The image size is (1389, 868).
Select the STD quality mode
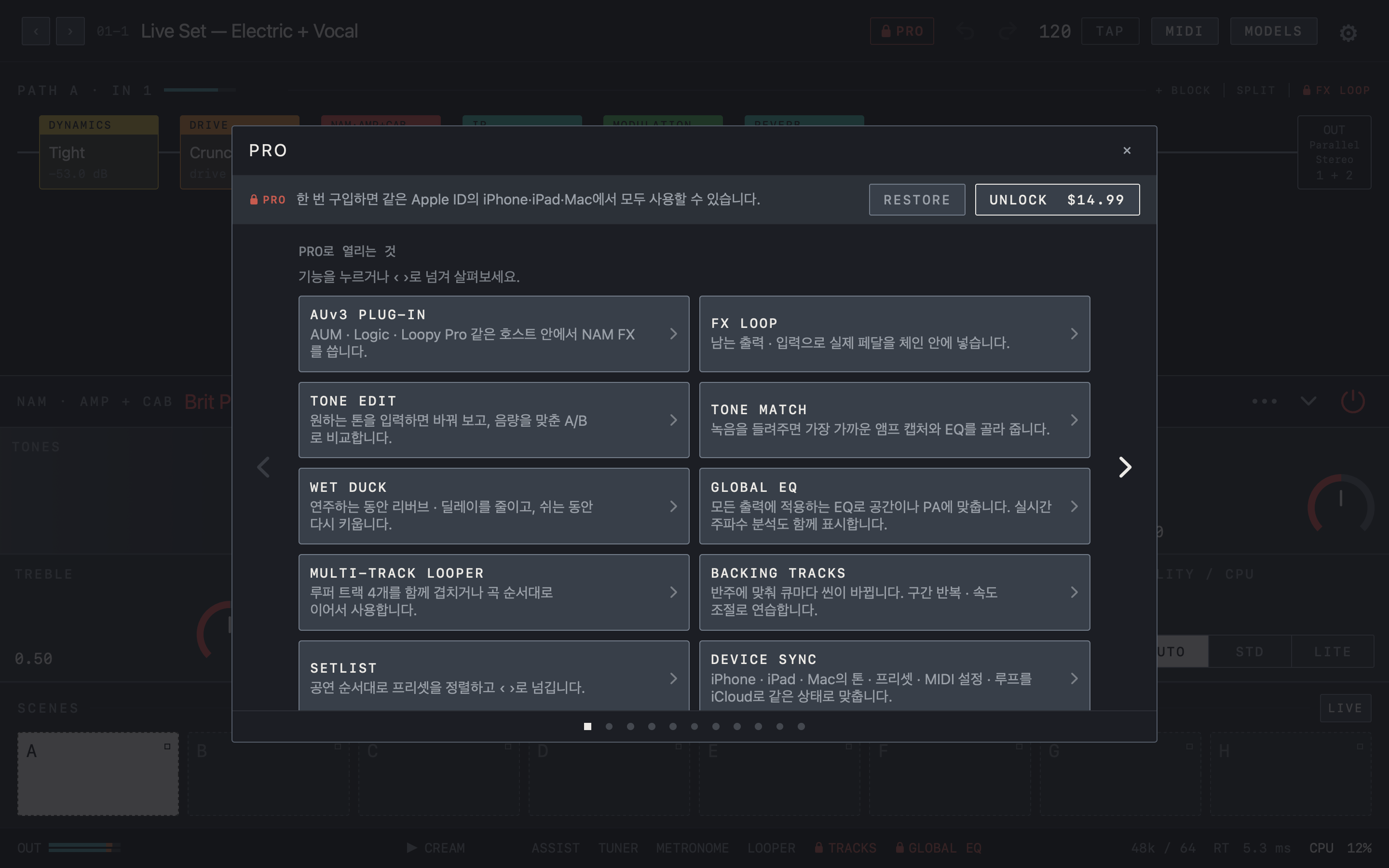[1250, 651]
